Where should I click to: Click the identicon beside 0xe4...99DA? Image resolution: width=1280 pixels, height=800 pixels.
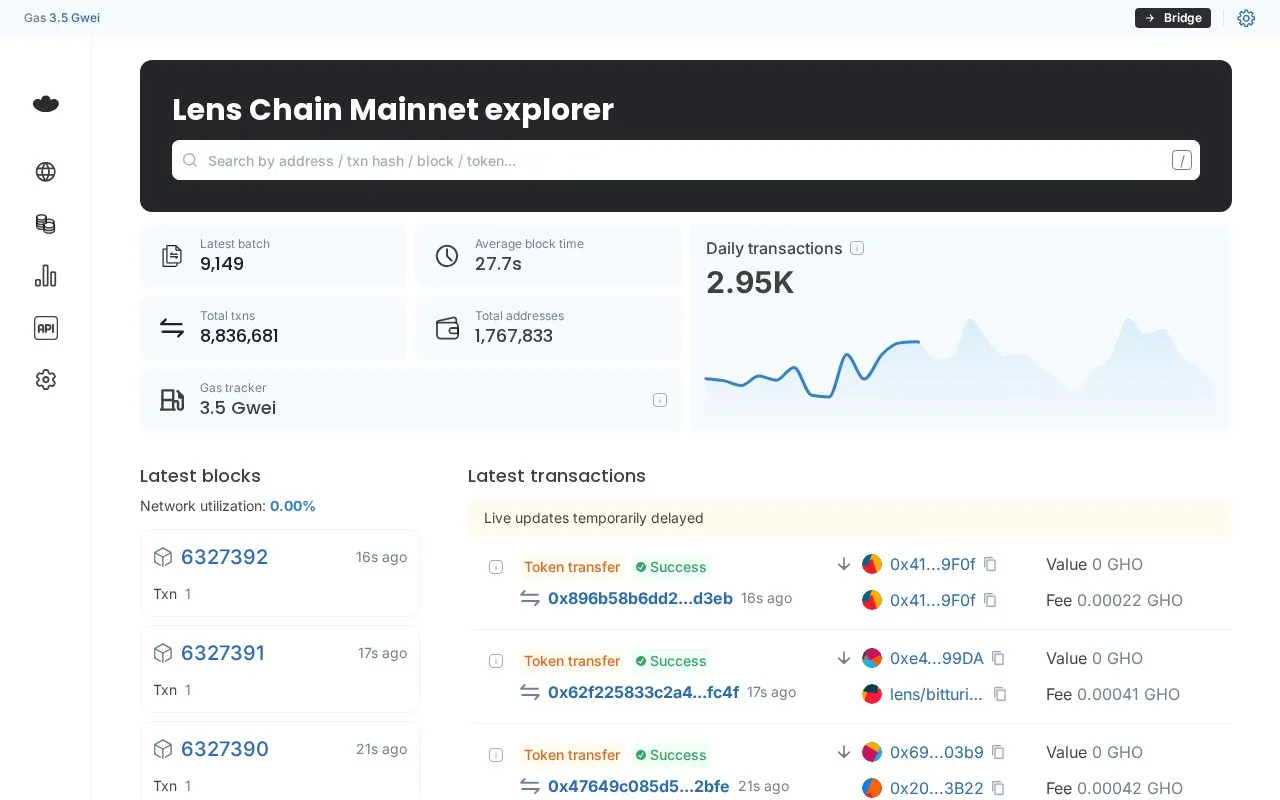(872, 658)
